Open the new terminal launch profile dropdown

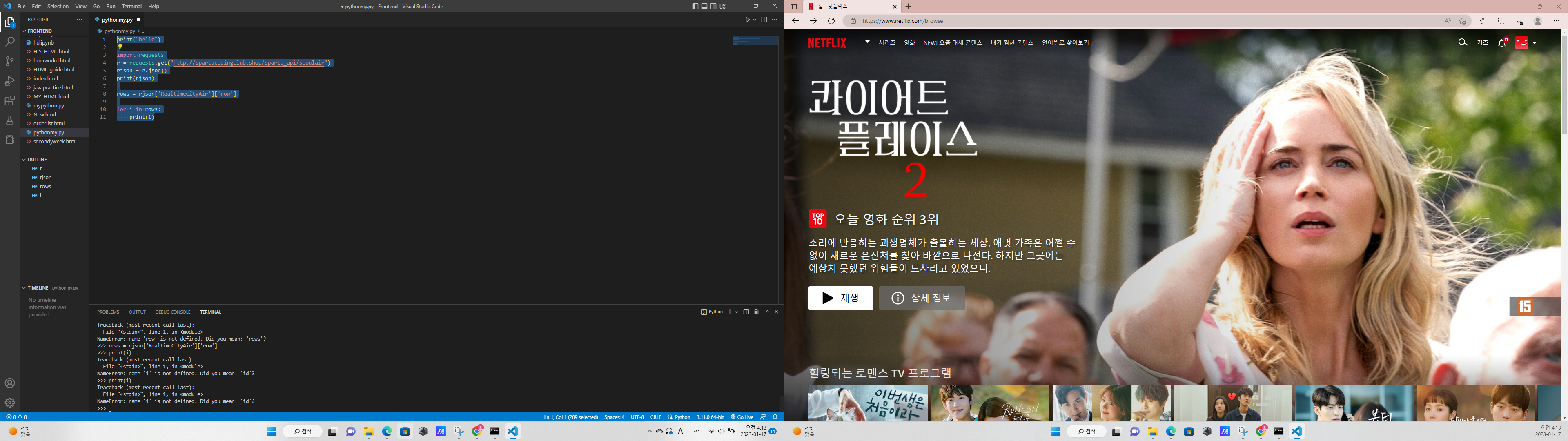(737, 312)
